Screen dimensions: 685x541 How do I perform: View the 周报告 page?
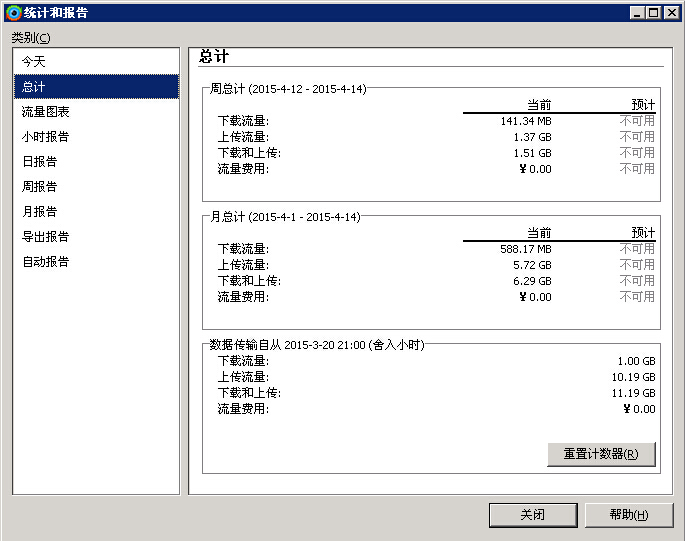(40, 187)
